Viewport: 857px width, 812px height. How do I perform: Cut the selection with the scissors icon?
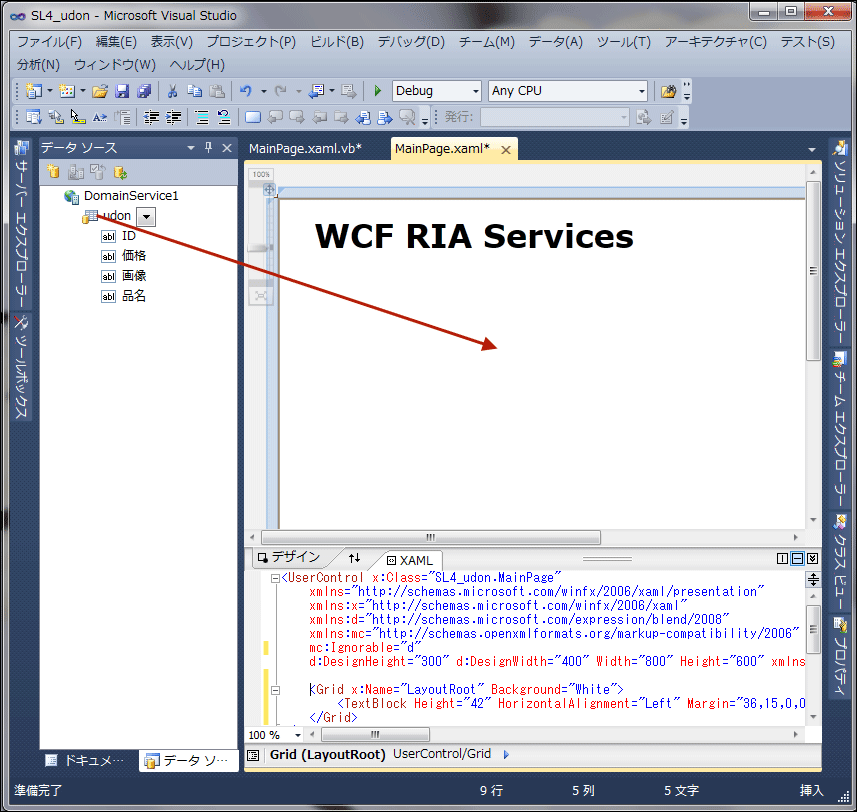click(x=173, y=91)
